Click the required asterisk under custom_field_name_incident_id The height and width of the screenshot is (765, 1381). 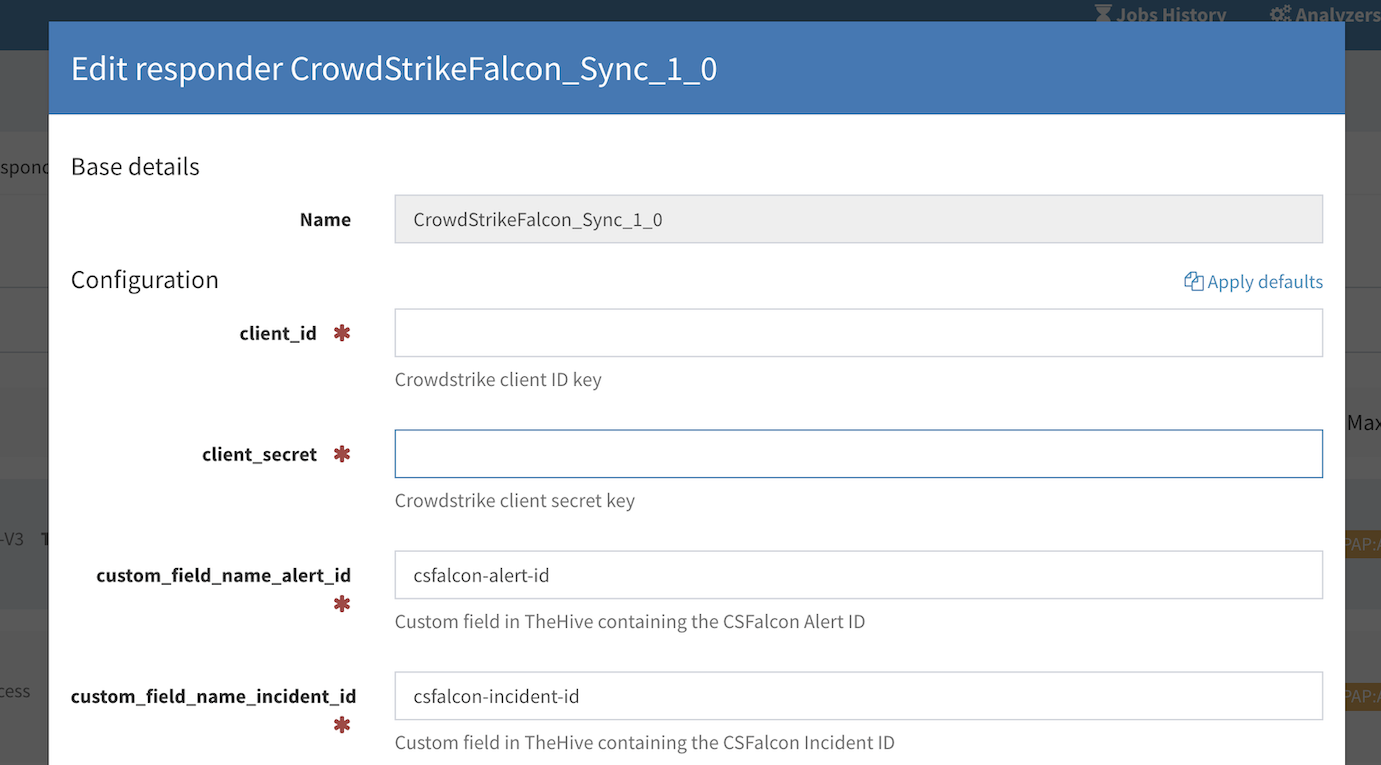pyautogui.click(x=342, y=724)
